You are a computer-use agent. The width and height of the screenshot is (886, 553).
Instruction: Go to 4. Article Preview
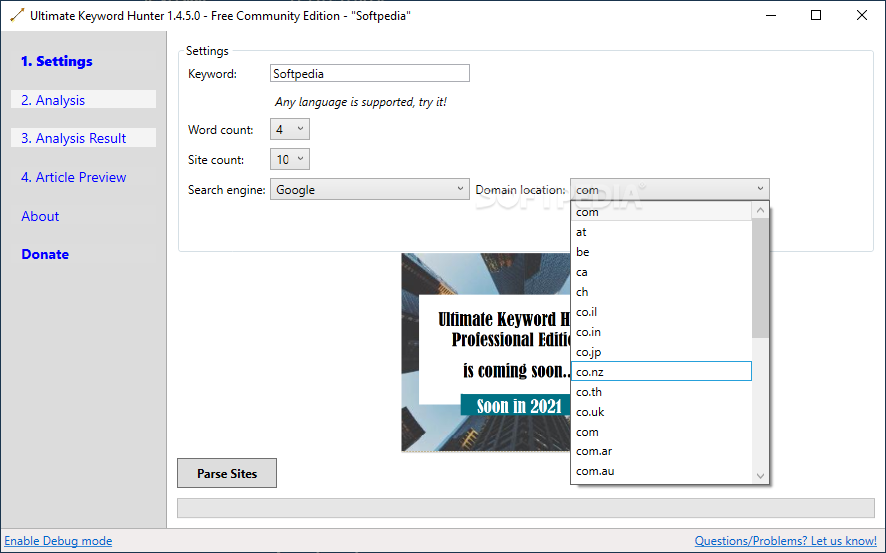coord(83,177)
